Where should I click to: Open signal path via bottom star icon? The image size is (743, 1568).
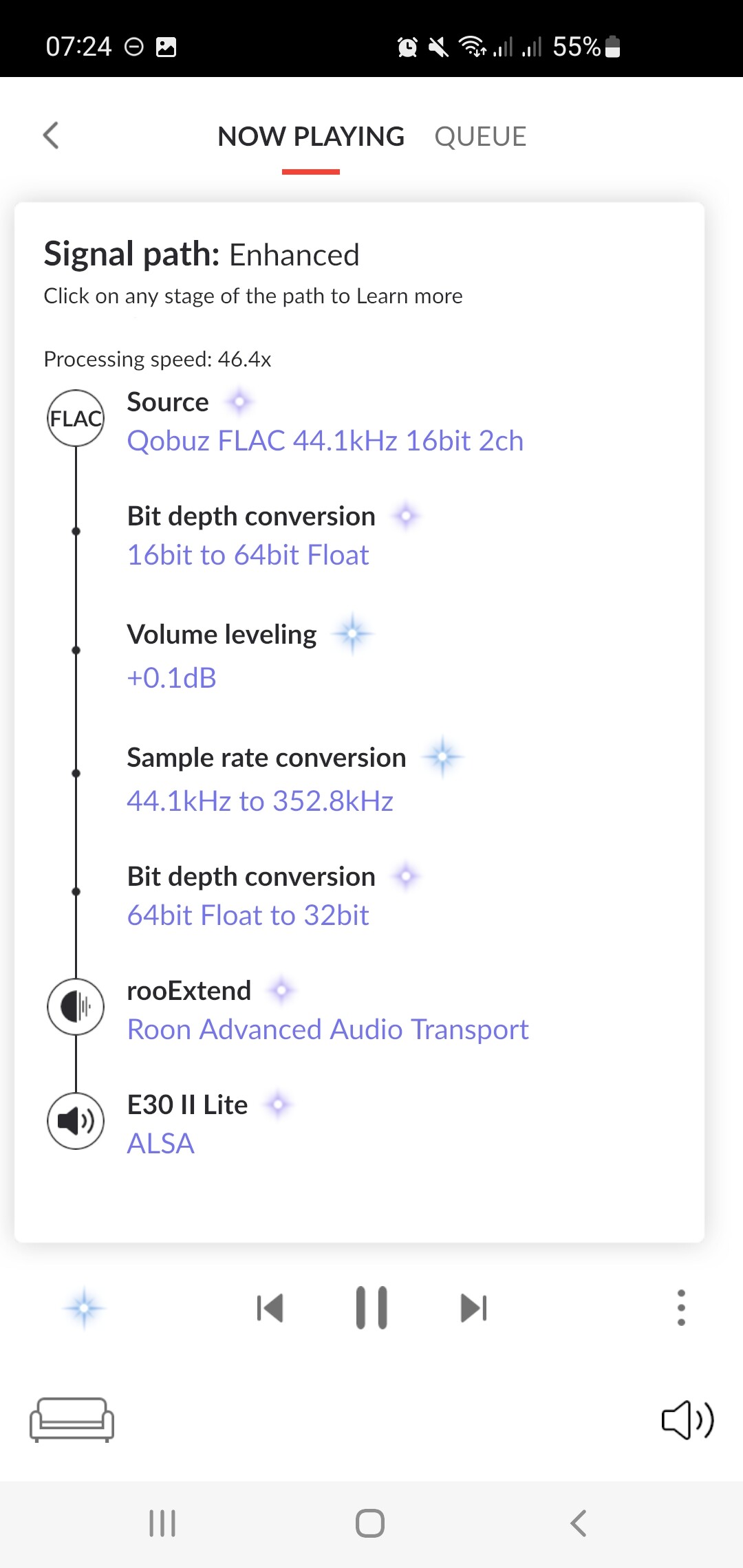(84, 1307)
